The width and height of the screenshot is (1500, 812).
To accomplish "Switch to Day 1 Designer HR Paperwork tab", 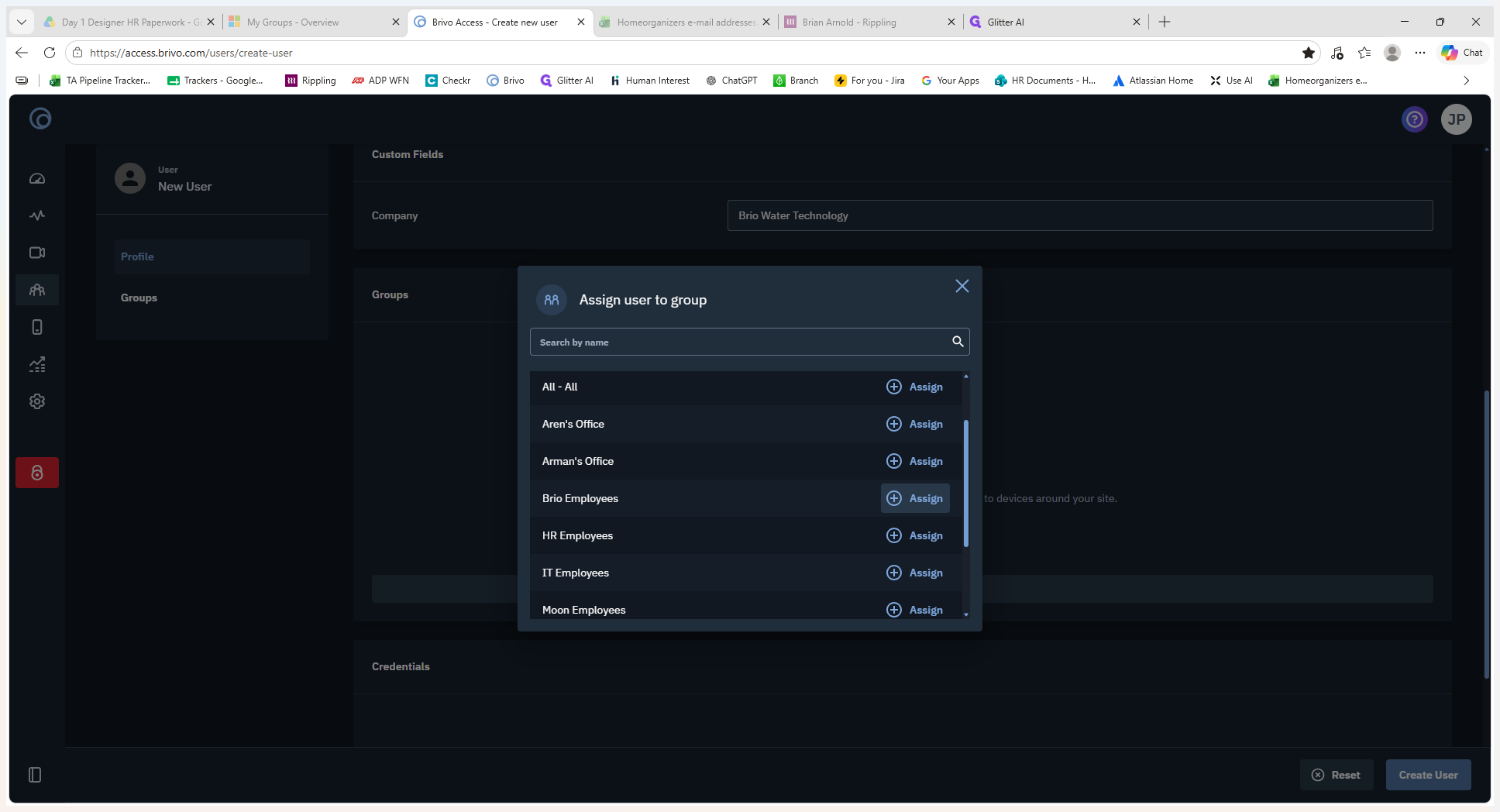I will point(129,22).
